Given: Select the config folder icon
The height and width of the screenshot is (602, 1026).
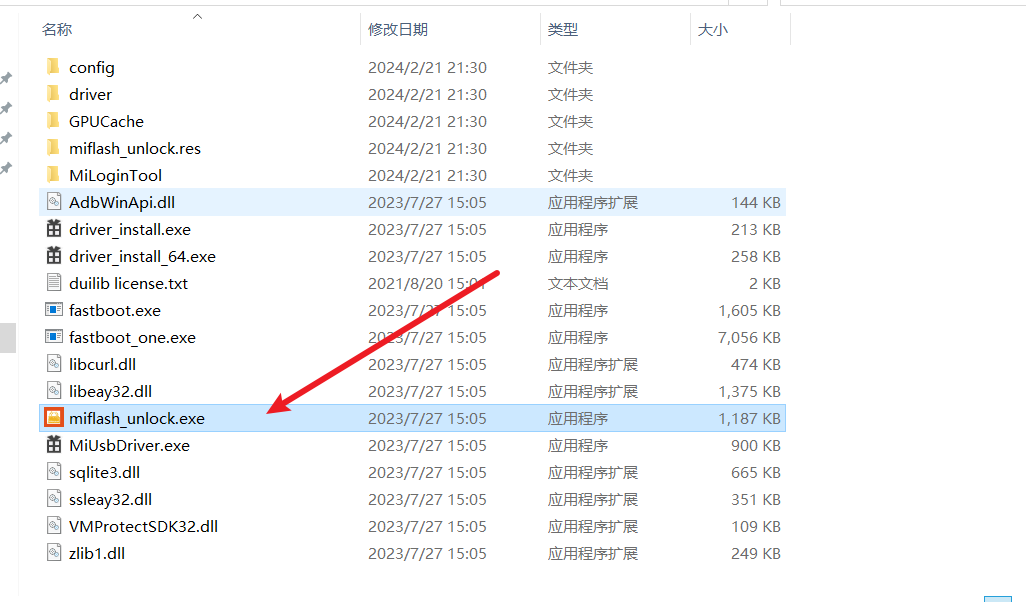Looking at the screenshot, I should pyautogui.click(x=54, y=67).
